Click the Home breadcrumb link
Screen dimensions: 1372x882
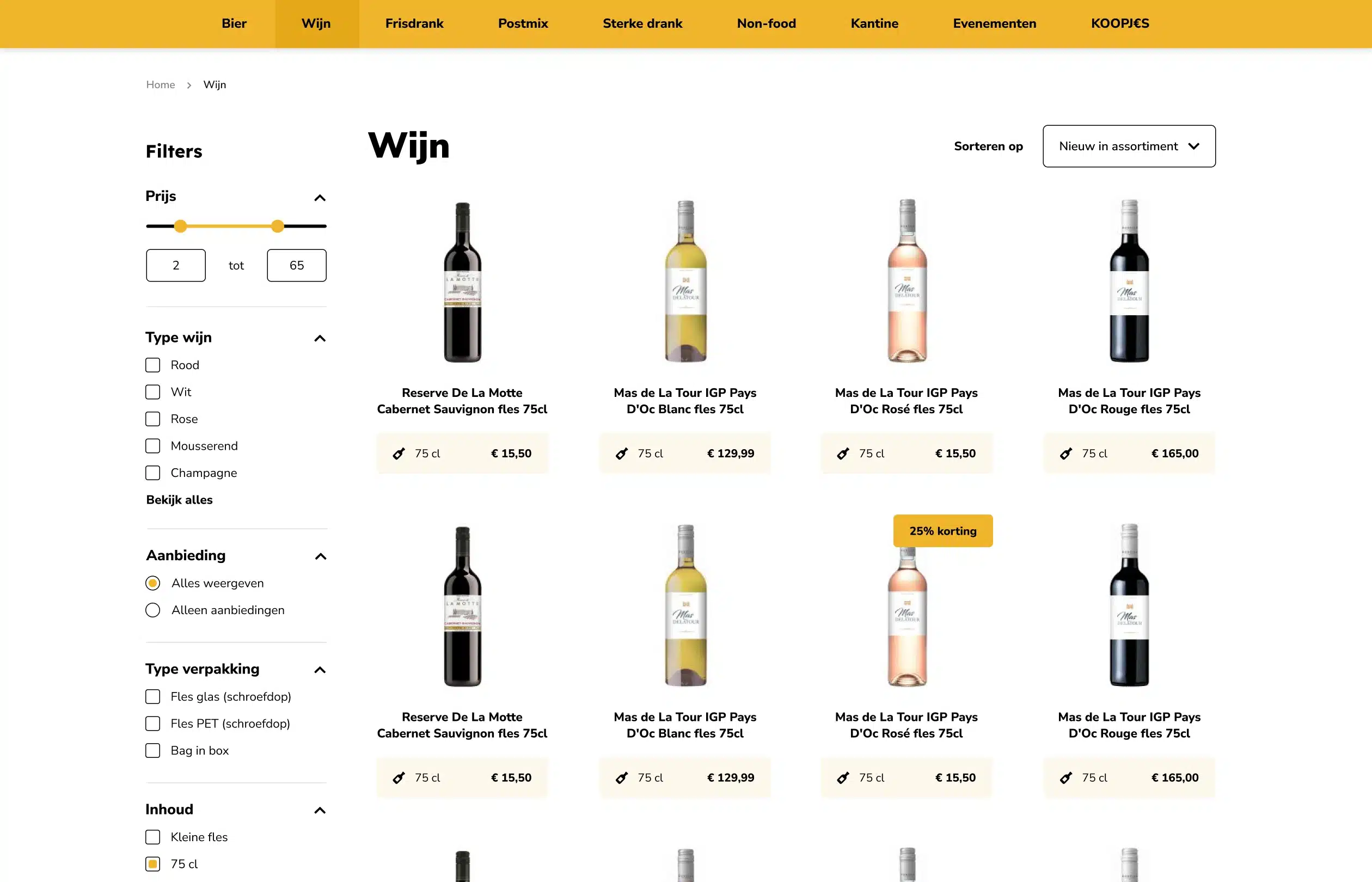(x=160, y=85)
